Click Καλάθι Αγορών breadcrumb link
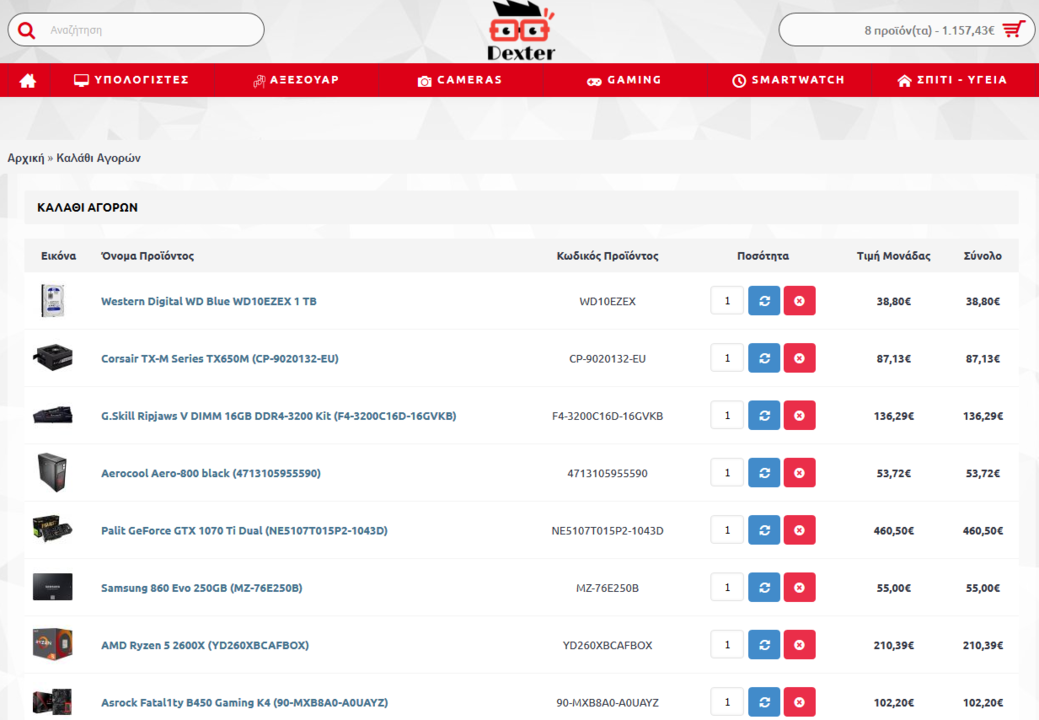 [98, 158]
